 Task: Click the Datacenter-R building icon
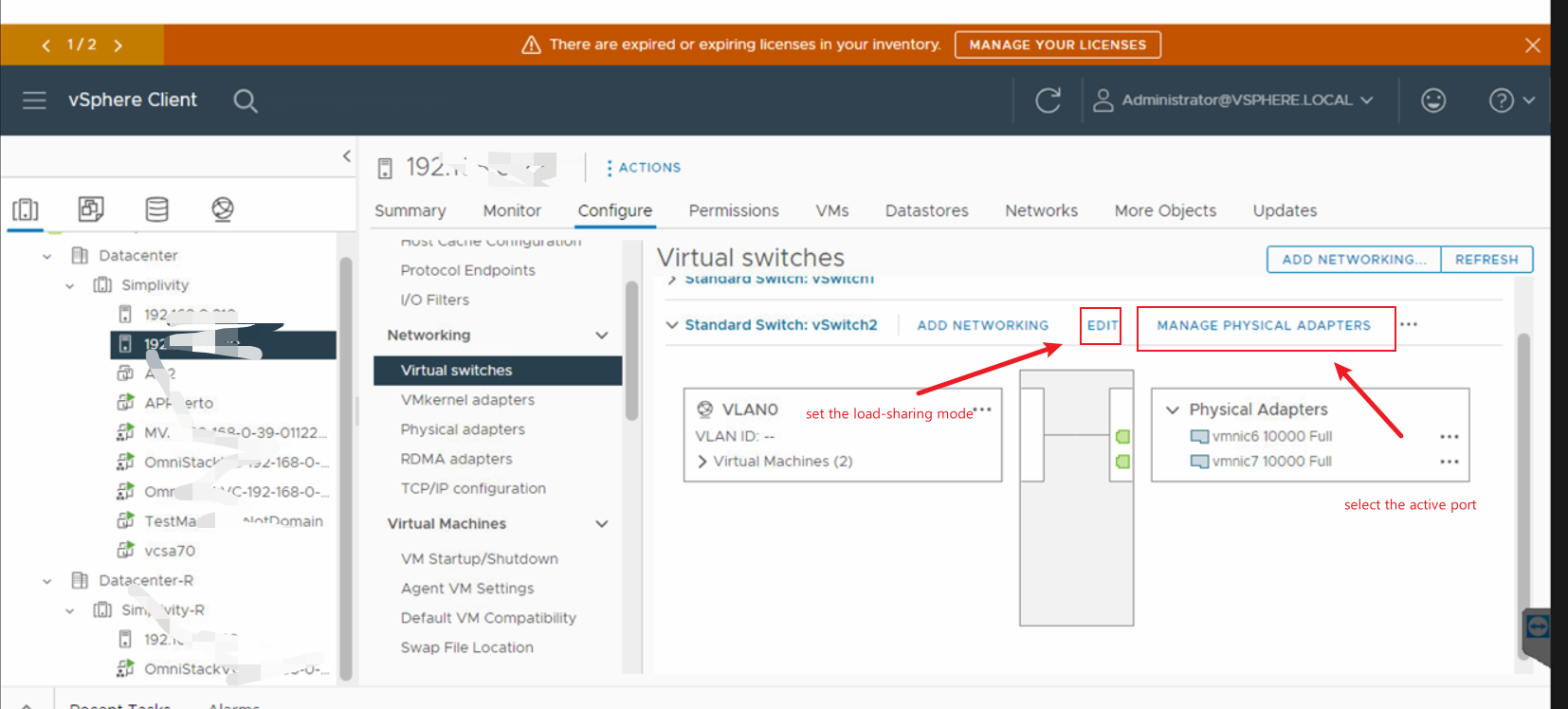[x=80, y=580]
